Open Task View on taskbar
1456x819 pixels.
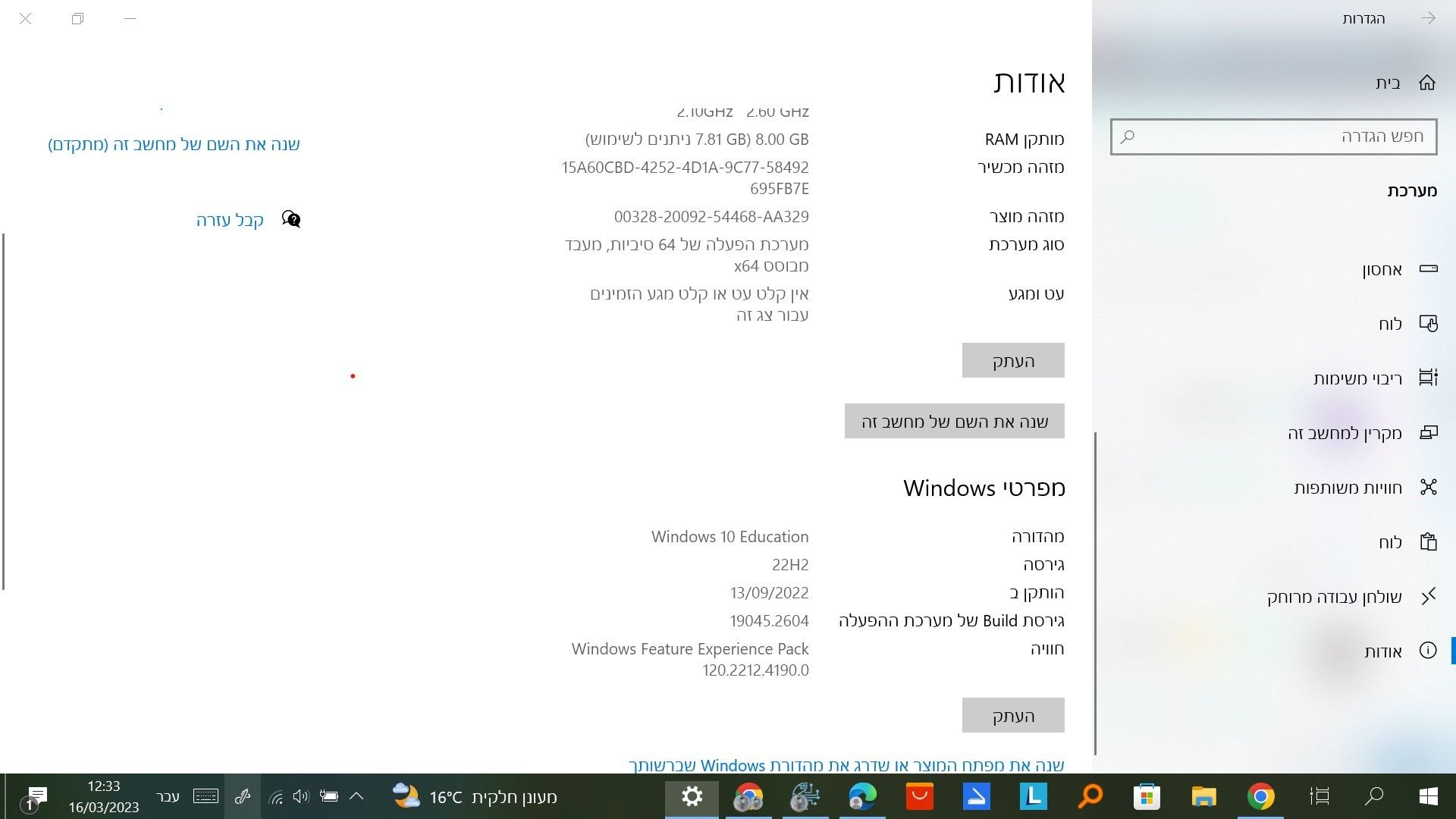pos(1319,796)
